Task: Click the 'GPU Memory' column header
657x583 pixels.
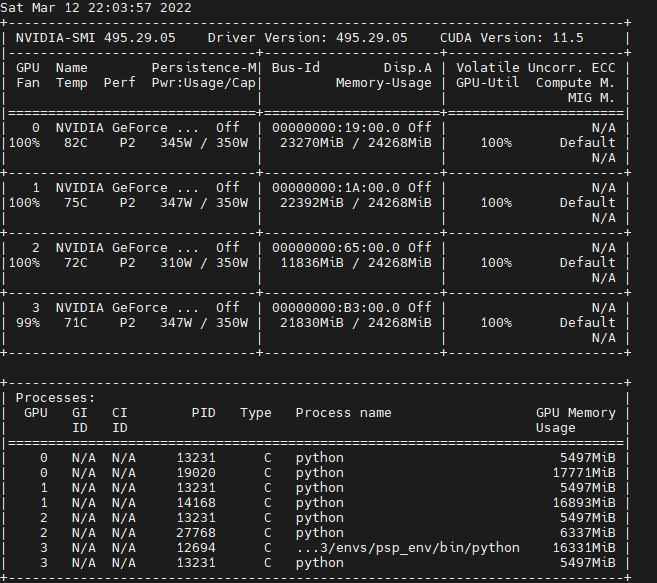Action: pyautogui.click(x=576, y=413)
